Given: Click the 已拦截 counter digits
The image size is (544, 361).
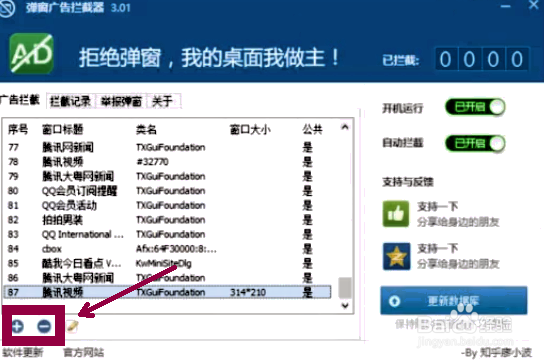Looking at the screenshot, I should (x=482, y=59).
